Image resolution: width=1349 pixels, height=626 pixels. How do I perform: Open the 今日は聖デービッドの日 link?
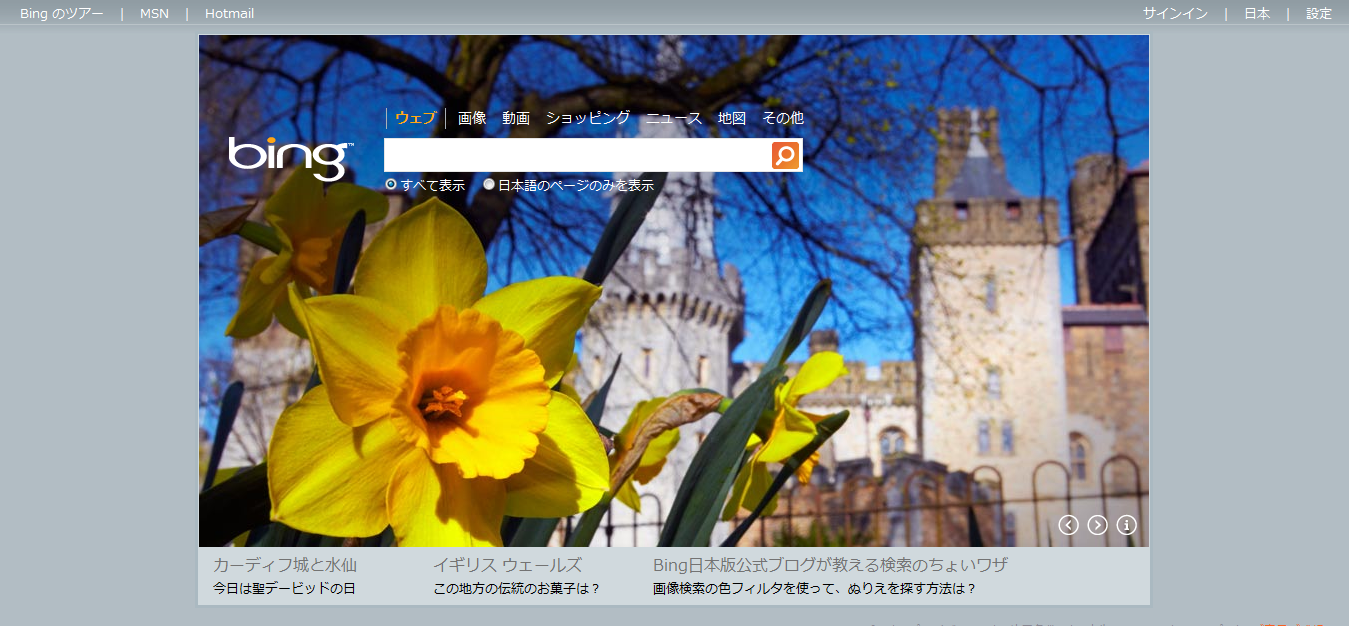point(284,589)
